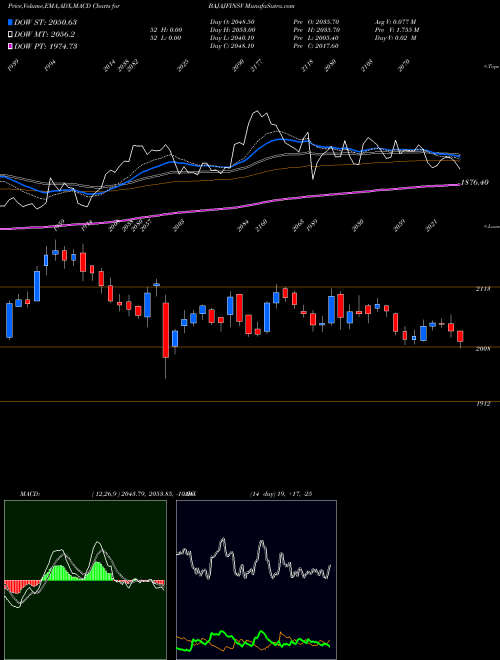Click the 'Pre V: 1.755 M' value

tap(397, 30)
